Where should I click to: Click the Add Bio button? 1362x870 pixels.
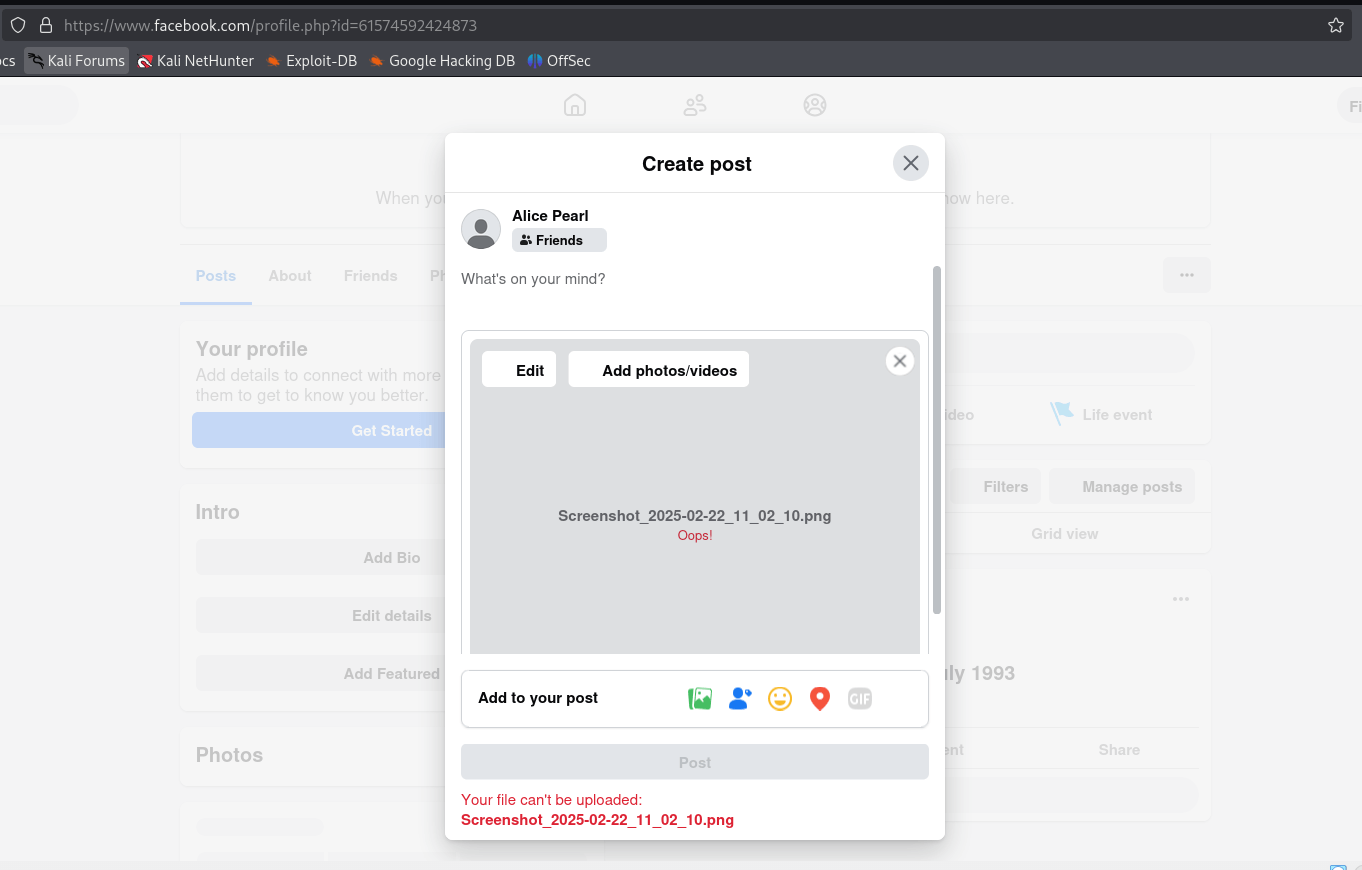[x=320, y=558]
